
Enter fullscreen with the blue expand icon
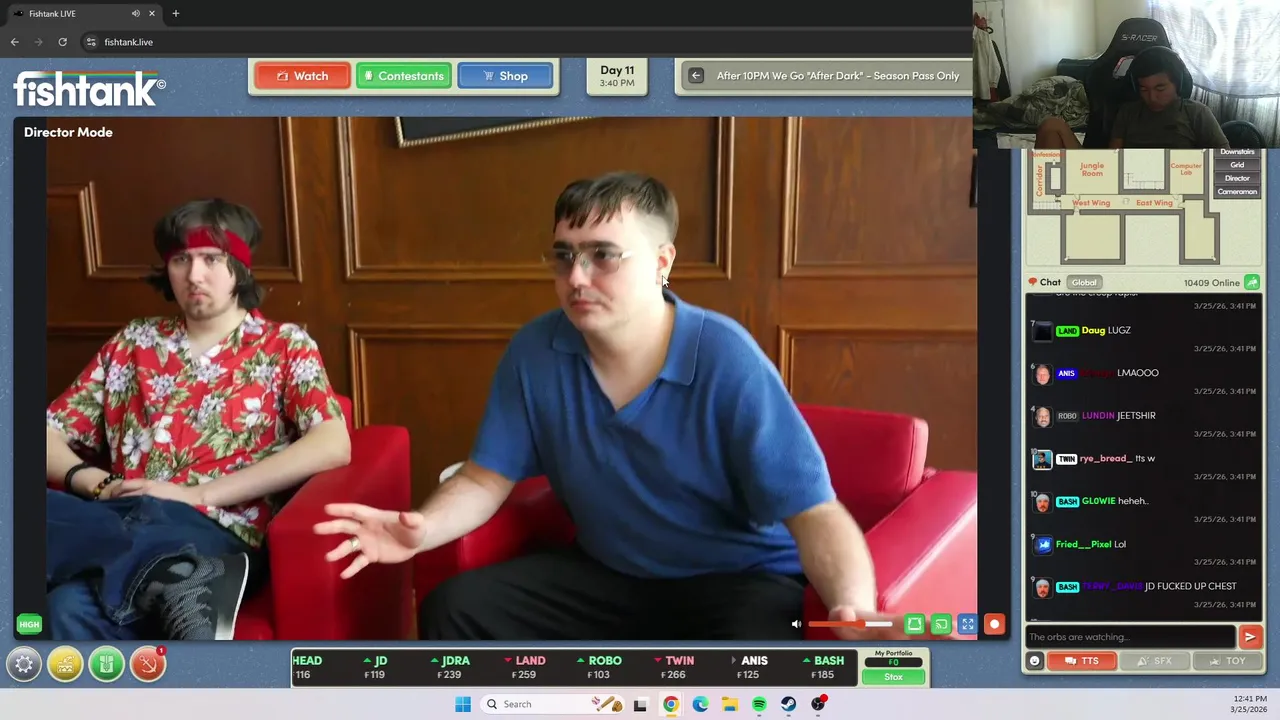click(x=968, y=624)
